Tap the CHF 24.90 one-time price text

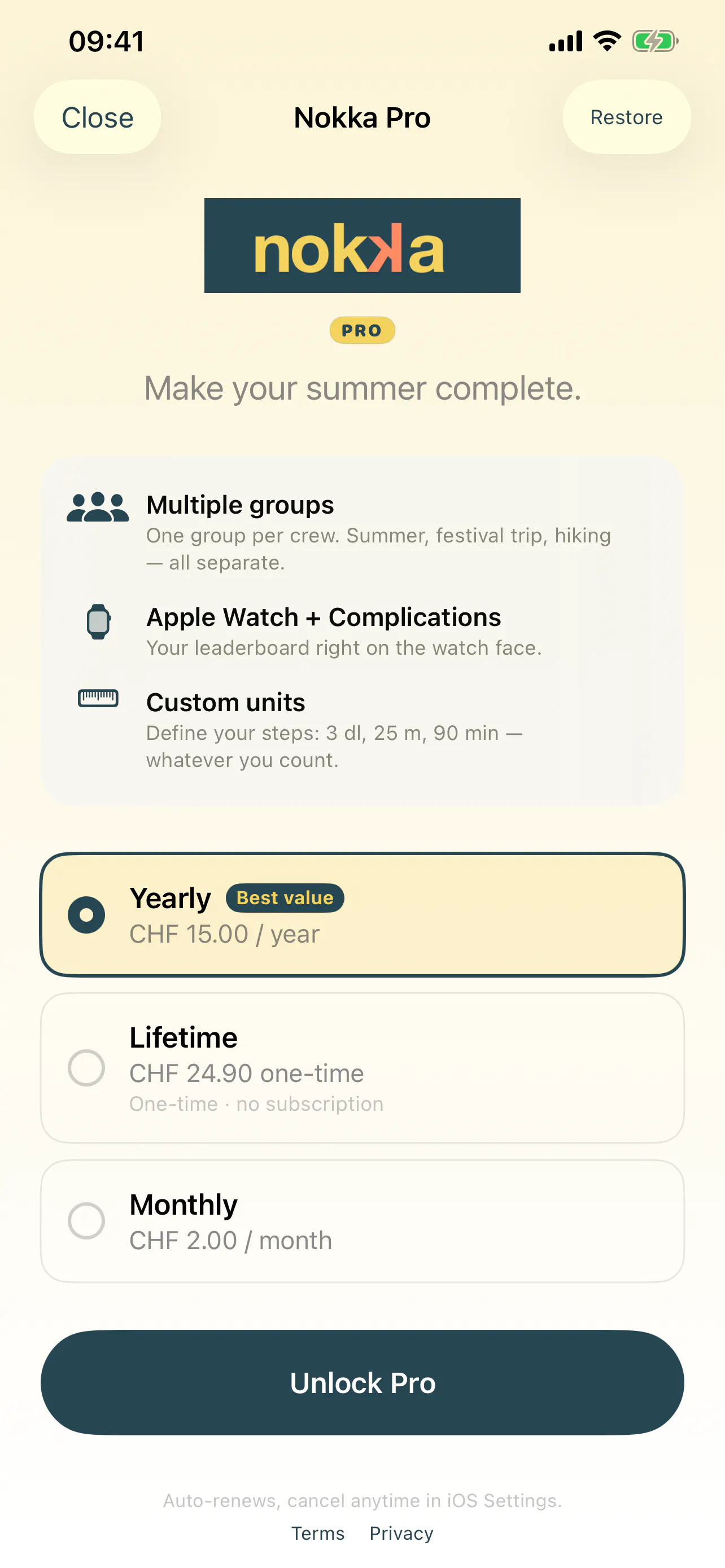247,1073
